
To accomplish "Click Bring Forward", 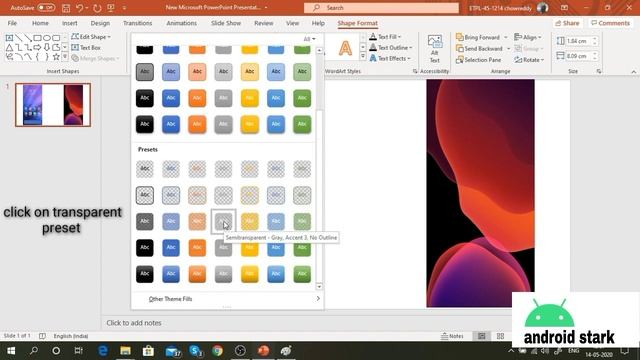I will (478, 37).
